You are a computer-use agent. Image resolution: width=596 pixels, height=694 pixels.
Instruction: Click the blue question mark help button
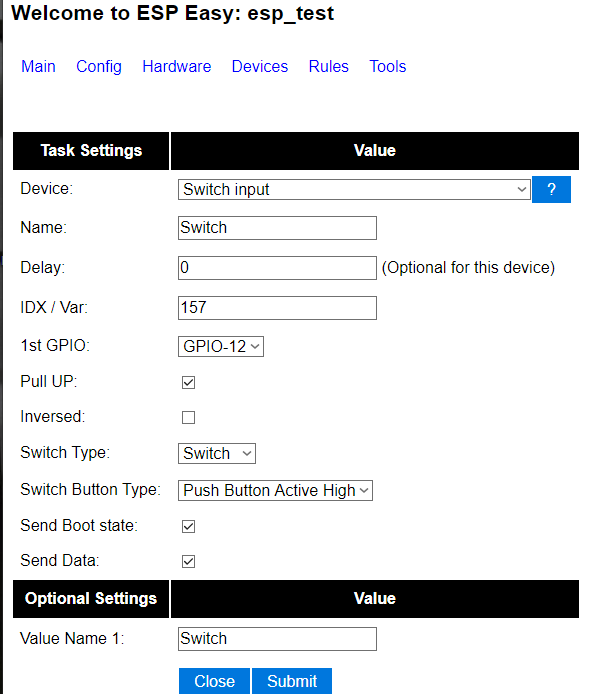551,189
